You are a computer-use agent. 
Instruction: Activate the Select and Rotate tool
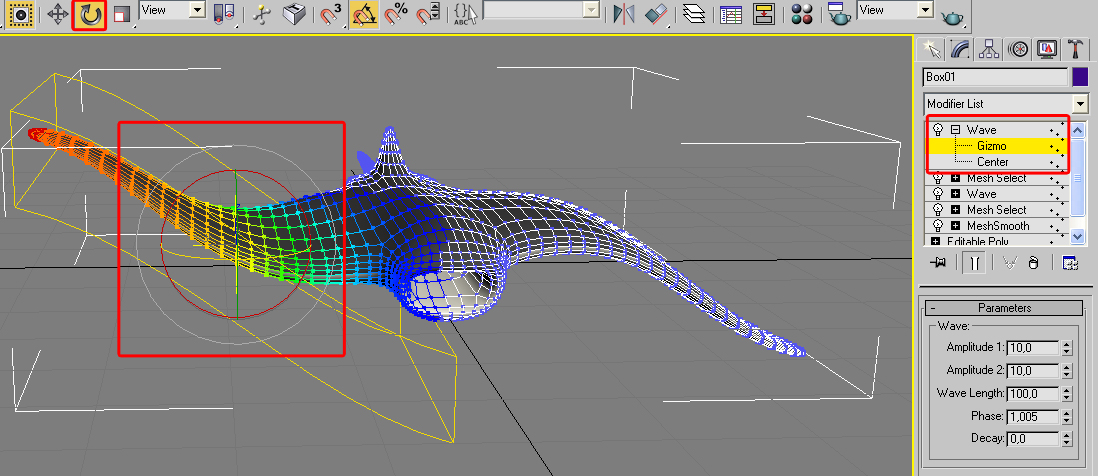point(90,15)
